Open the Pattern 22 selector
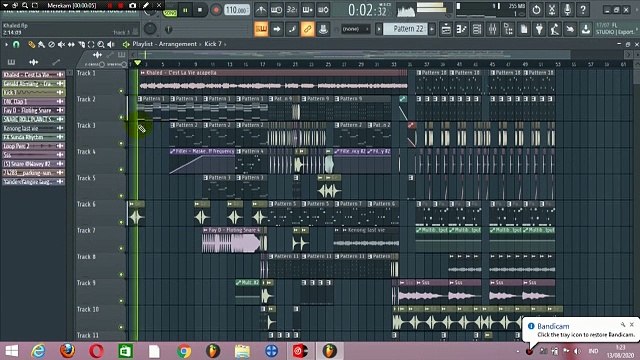Viewport: 640px width, 360px height. (x=406, y=29)
